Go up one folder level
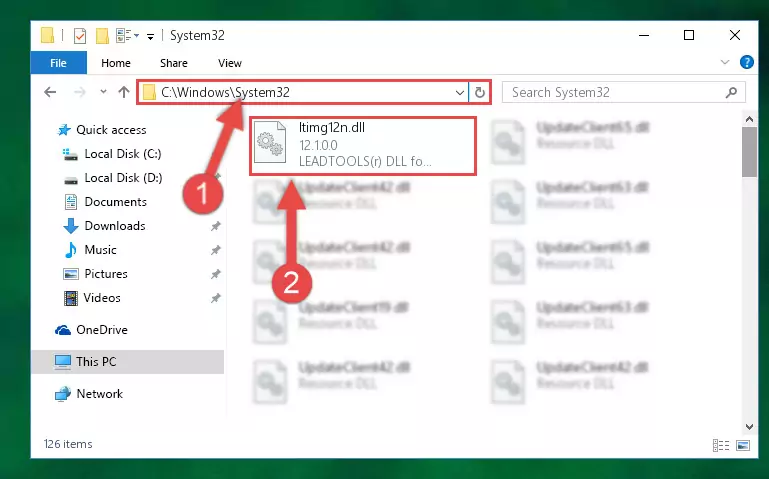Image resolution: width=769 pixels, height=479 pixels. [x=124, y=92]
